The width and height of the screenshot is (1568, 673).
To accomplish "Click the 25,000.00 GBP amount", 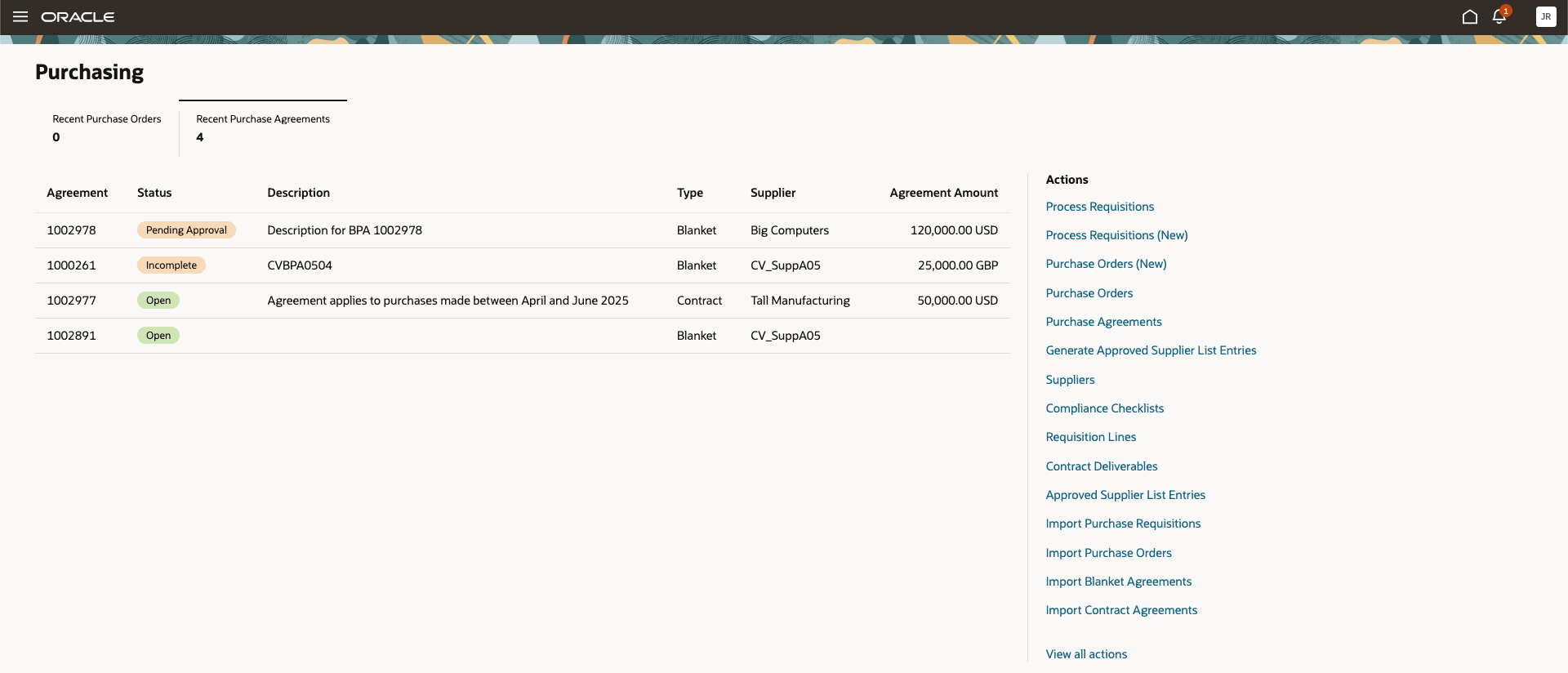I will pyautogui.click(x=958, y=265).
